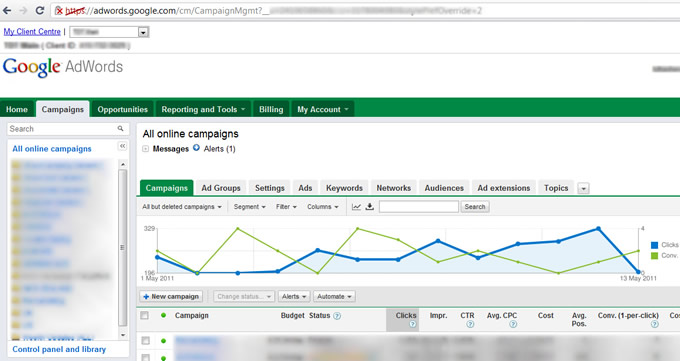
Task: Open the Alerts dropdown button
Action: 294,296
